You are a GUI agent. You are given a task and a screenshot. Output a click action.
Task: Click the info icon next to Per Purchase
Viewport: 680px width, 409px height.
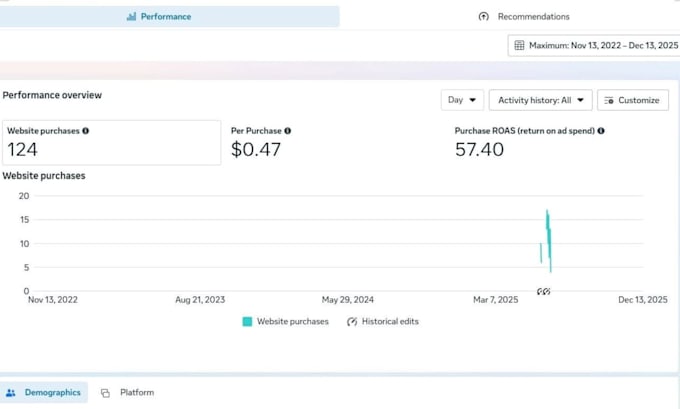point(288,131)
